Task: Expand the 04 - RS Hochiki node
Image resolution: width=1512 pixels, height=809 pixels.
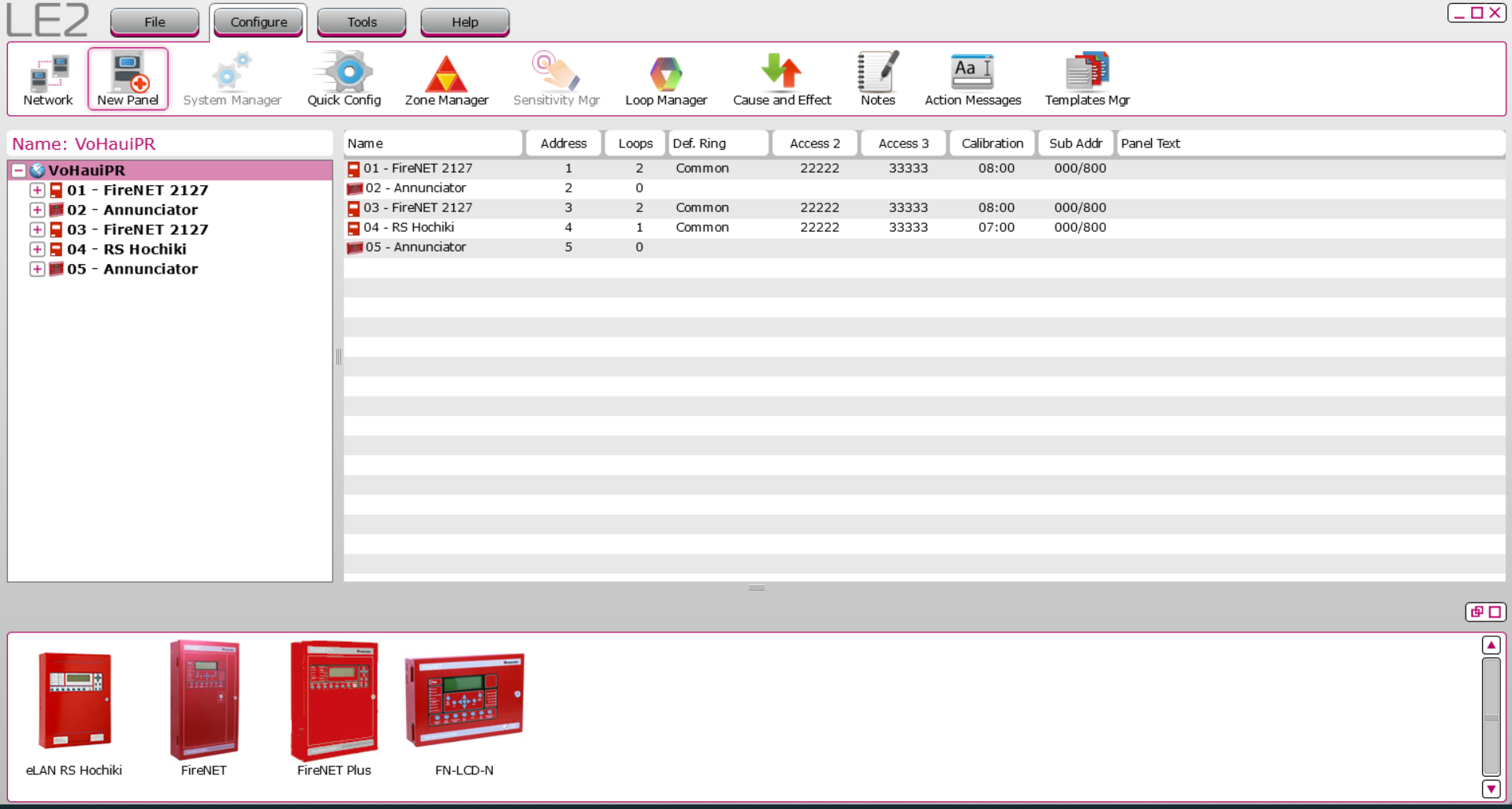Action: pos(36,248)
